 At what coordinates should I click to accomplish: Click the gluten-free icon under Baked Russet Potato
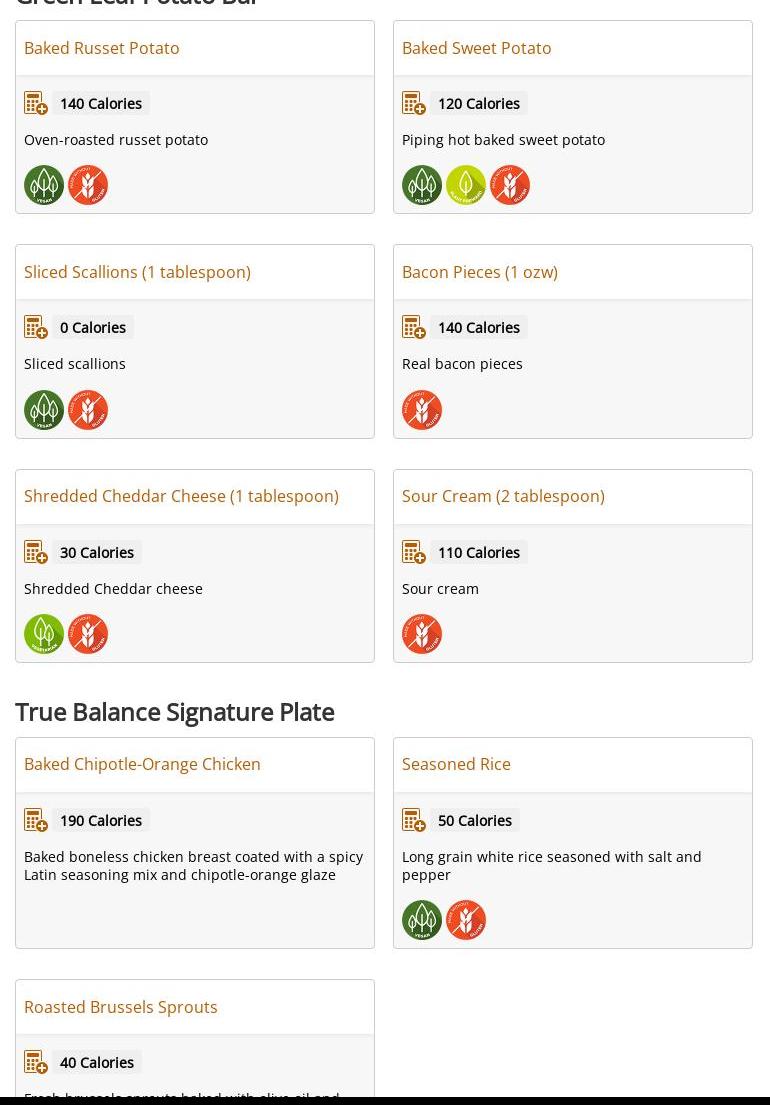[88, 185]
